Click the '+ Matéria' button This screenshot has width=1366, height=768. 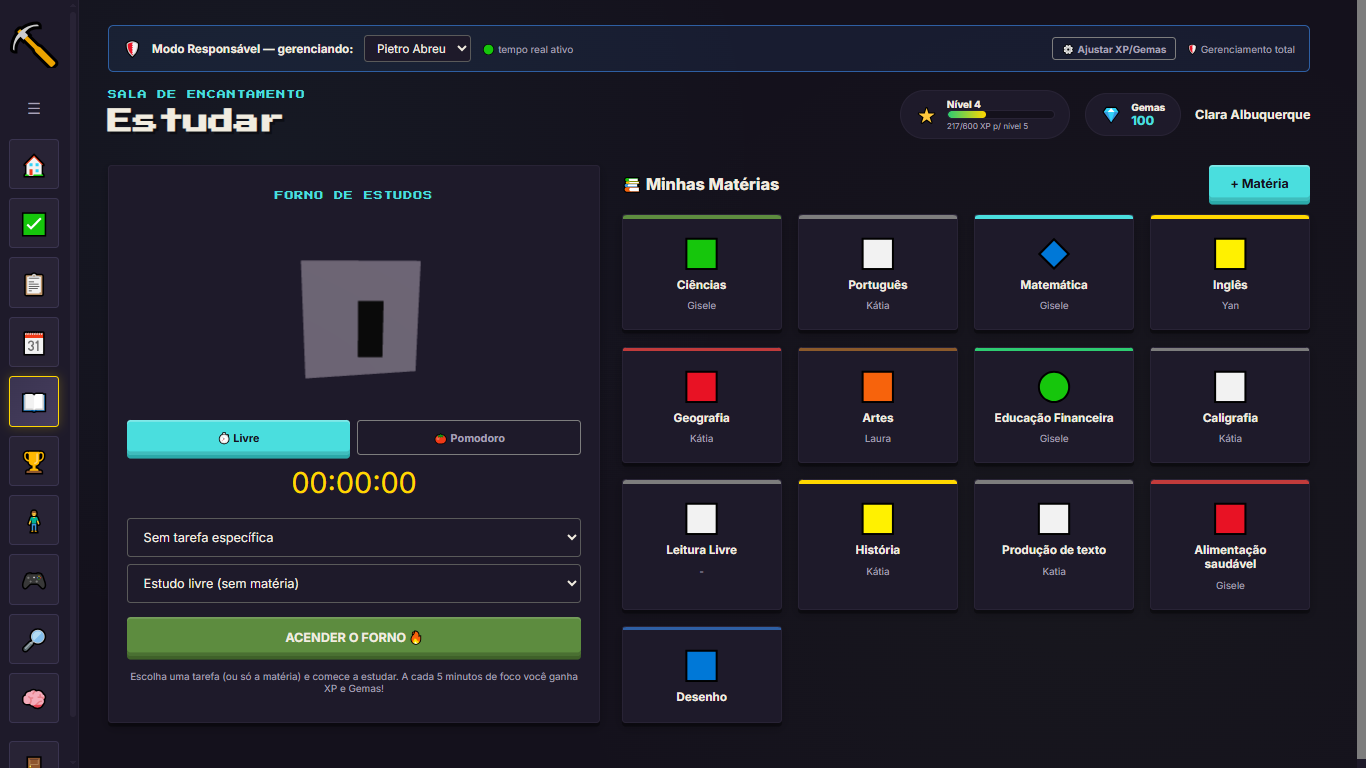1259,184
